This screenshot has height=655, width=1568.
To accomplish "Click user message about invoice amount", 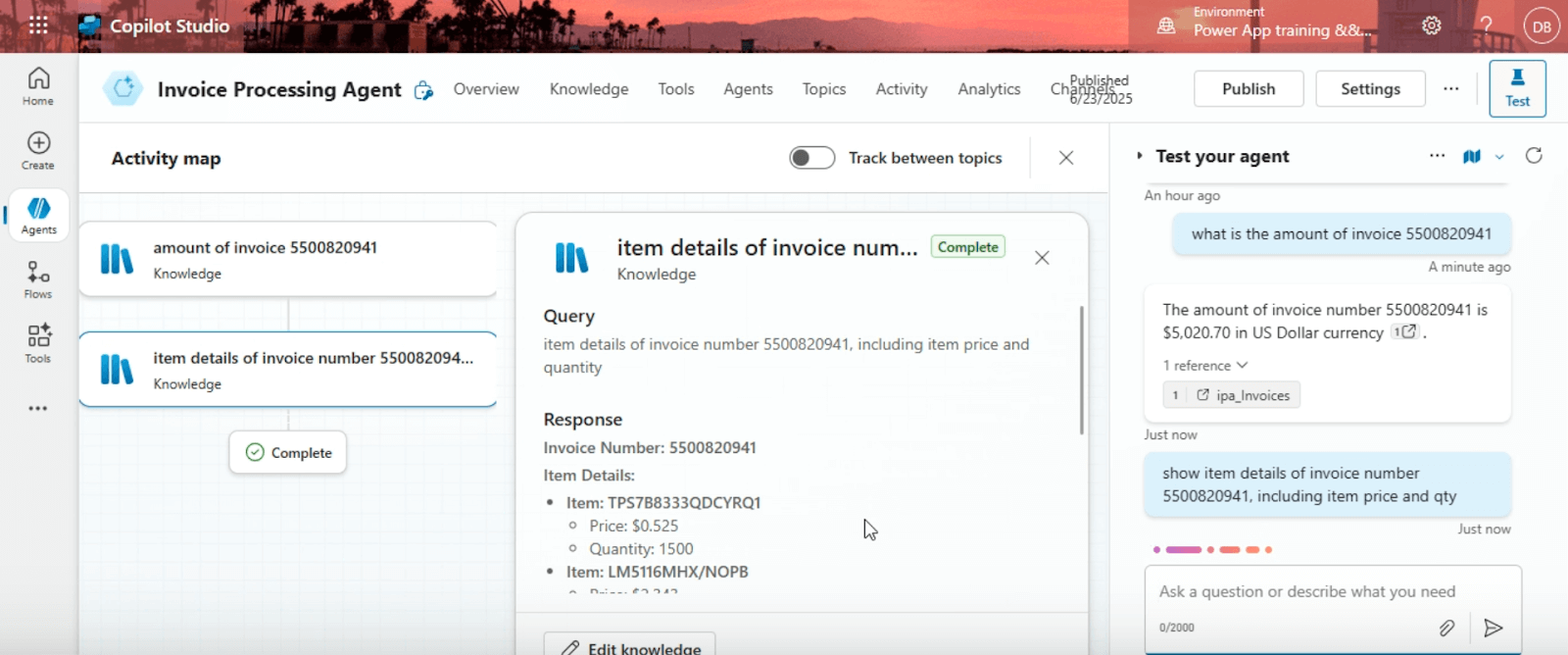I will 1341,234.
